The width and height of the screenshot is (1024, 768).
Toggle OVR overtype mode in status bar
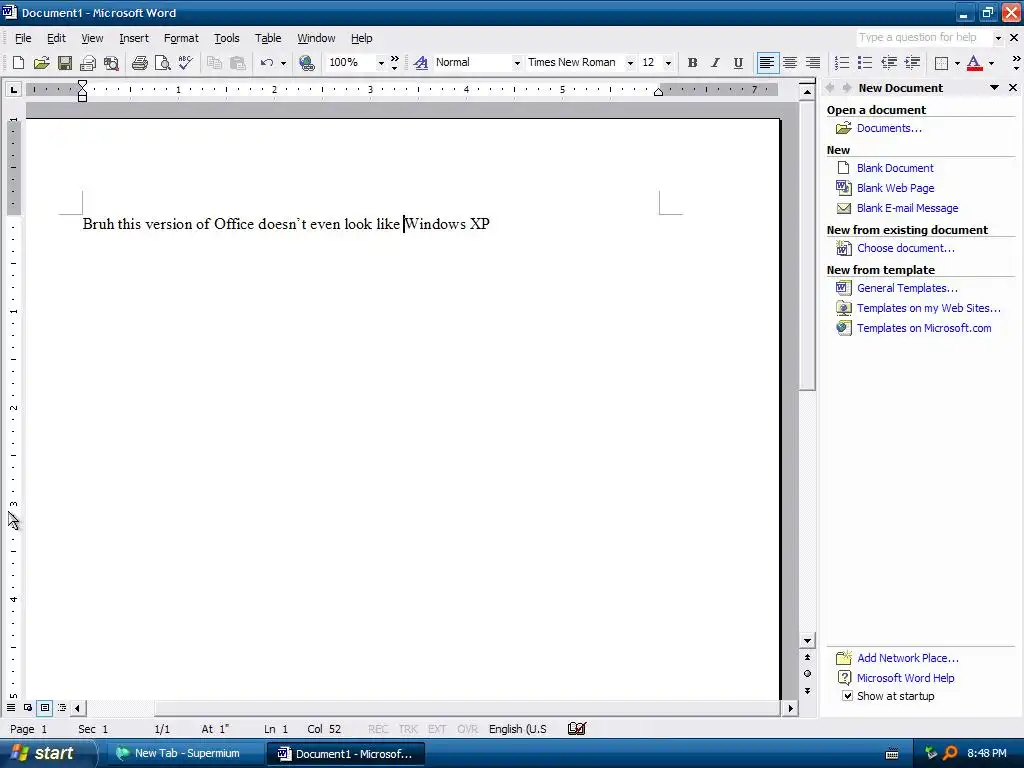point(467,729)
